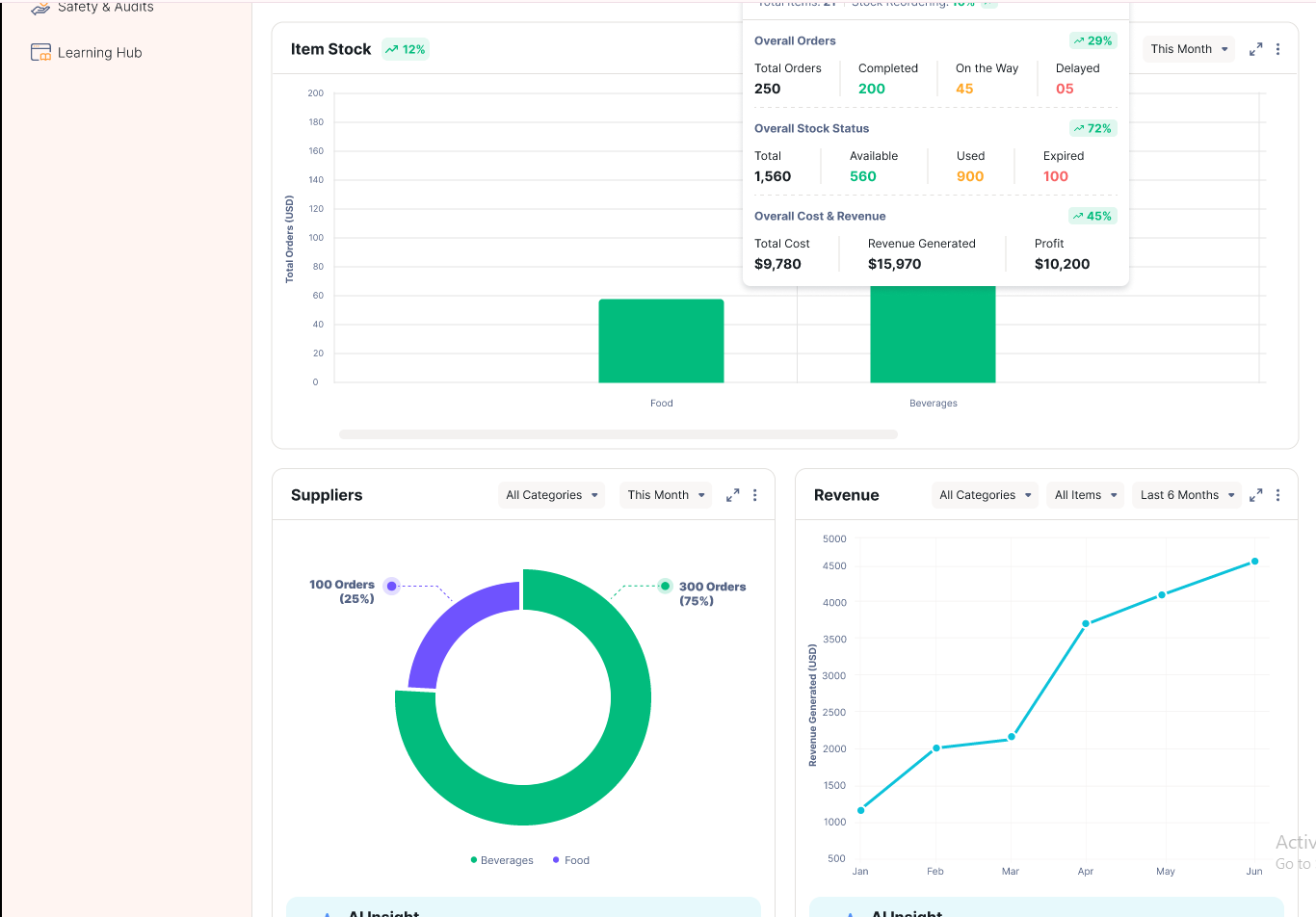Screen dimensions: 1316x917
Task: Open Item Stock more options menu
Action: (1277, 49)
